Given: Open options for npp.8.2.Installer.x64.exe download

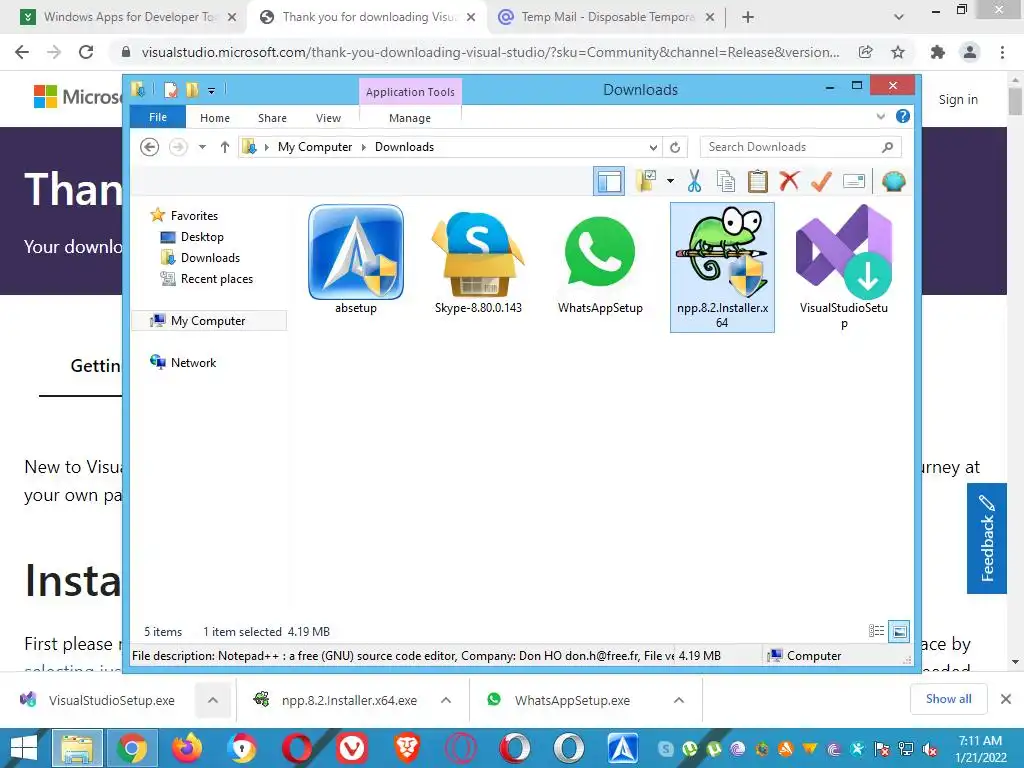Looking at the screenshot, I should 446,700.
